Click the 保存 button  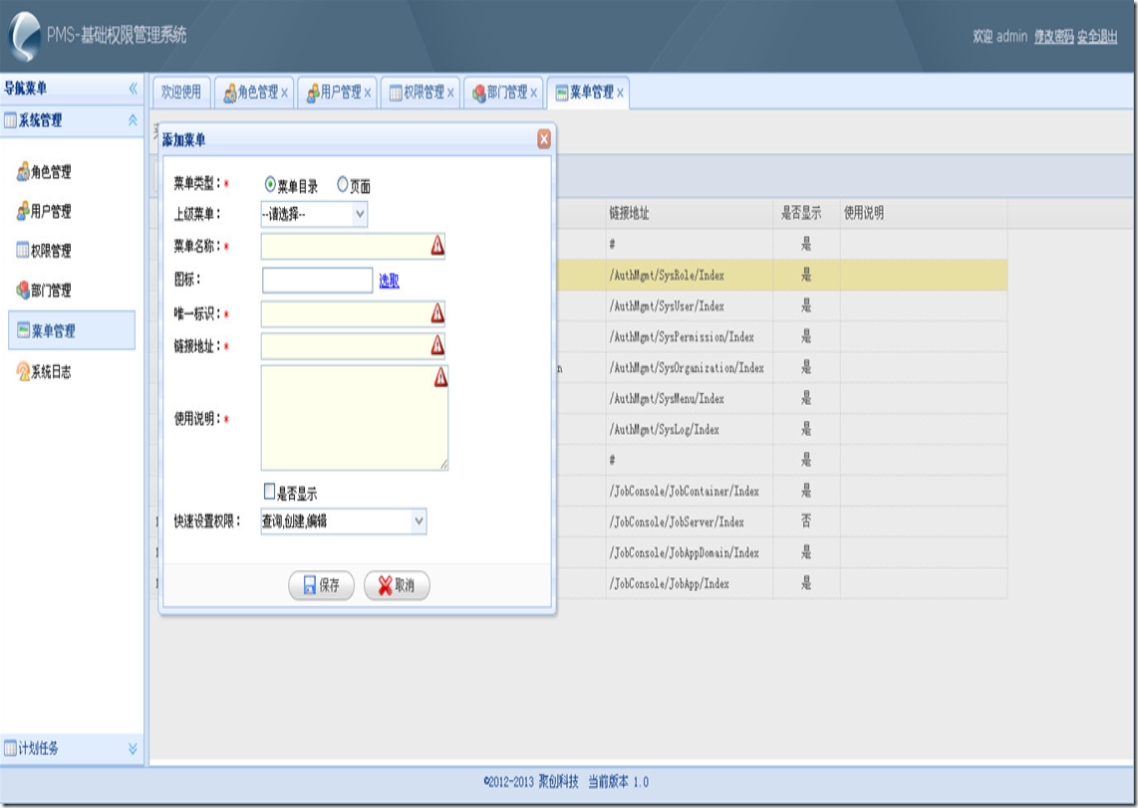(x=321, y=587)
